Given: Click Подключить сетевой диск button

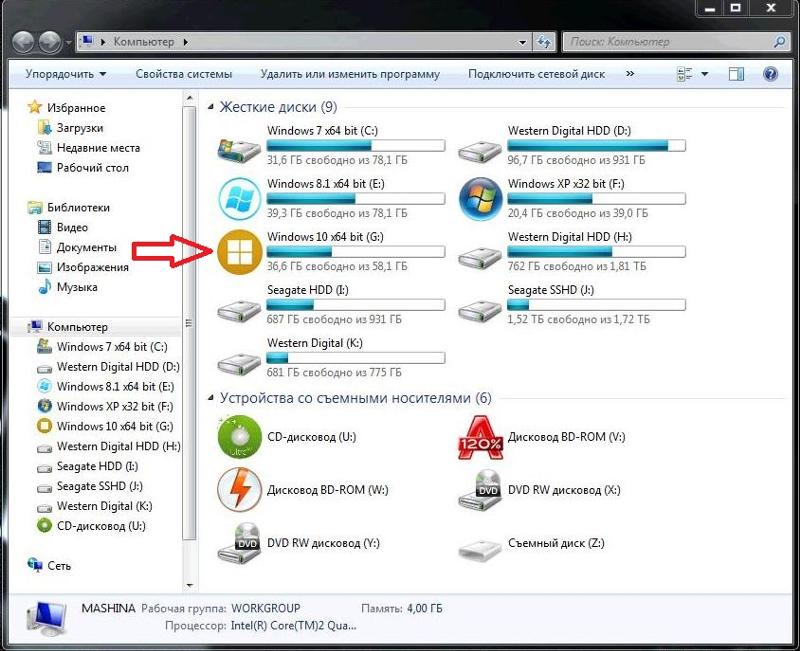Looking at the screenshot, I should tap(537, 74).
